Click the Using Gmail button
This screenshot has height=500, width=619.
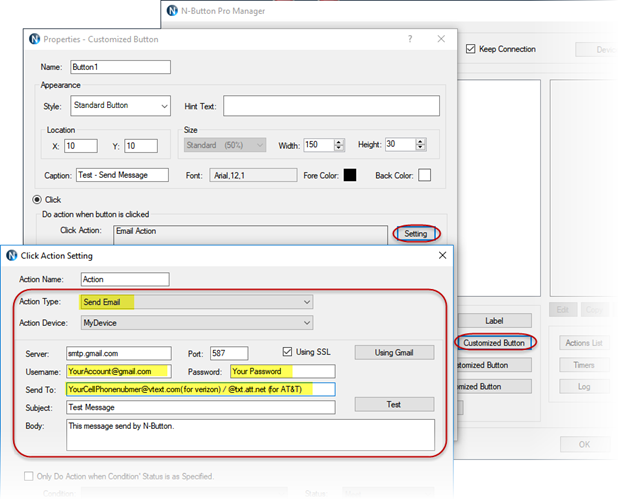[x=394, y=352]
